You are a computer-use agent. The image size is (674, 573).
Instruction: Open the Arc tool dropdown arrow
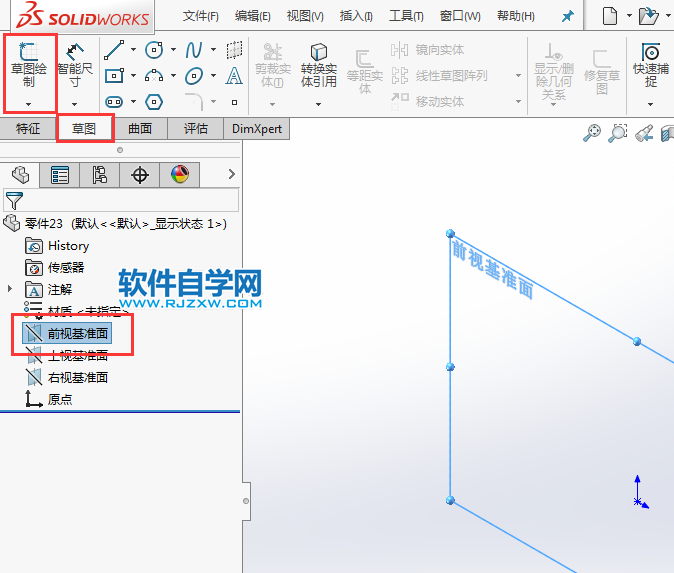pyautogui.click(x=173, y=76)
